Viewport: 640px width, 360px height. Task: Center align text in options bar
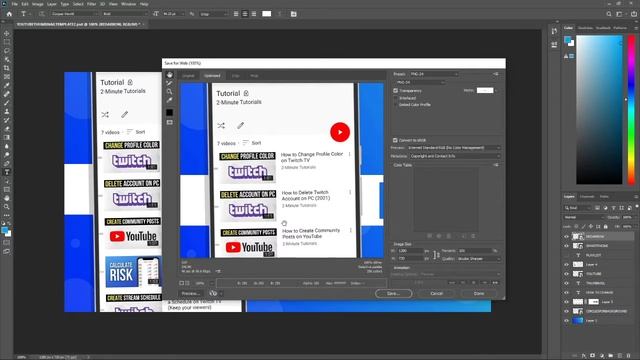coord(245,14)
